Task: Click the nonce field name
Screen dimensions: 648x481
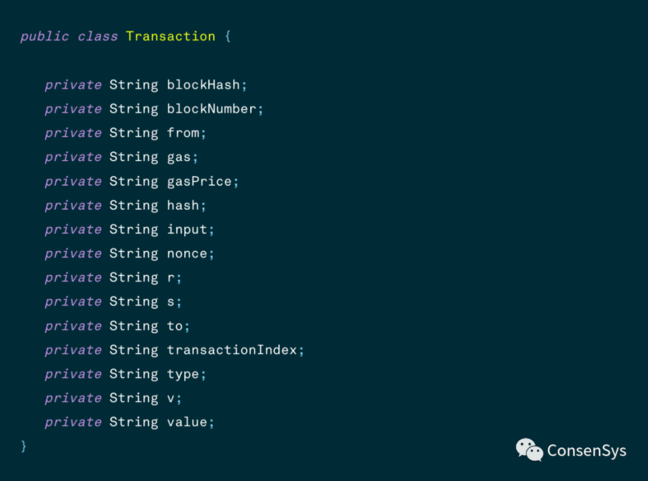Action: [187, 253]
